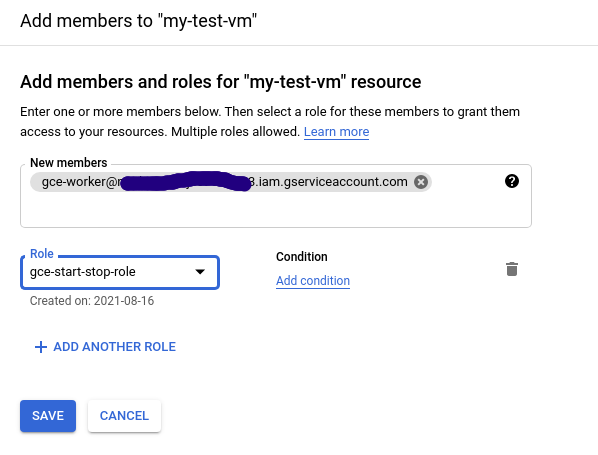Expand the Role dropdown arrow
The height and width of the screenshot is (455, 598).
pos(200,272)
